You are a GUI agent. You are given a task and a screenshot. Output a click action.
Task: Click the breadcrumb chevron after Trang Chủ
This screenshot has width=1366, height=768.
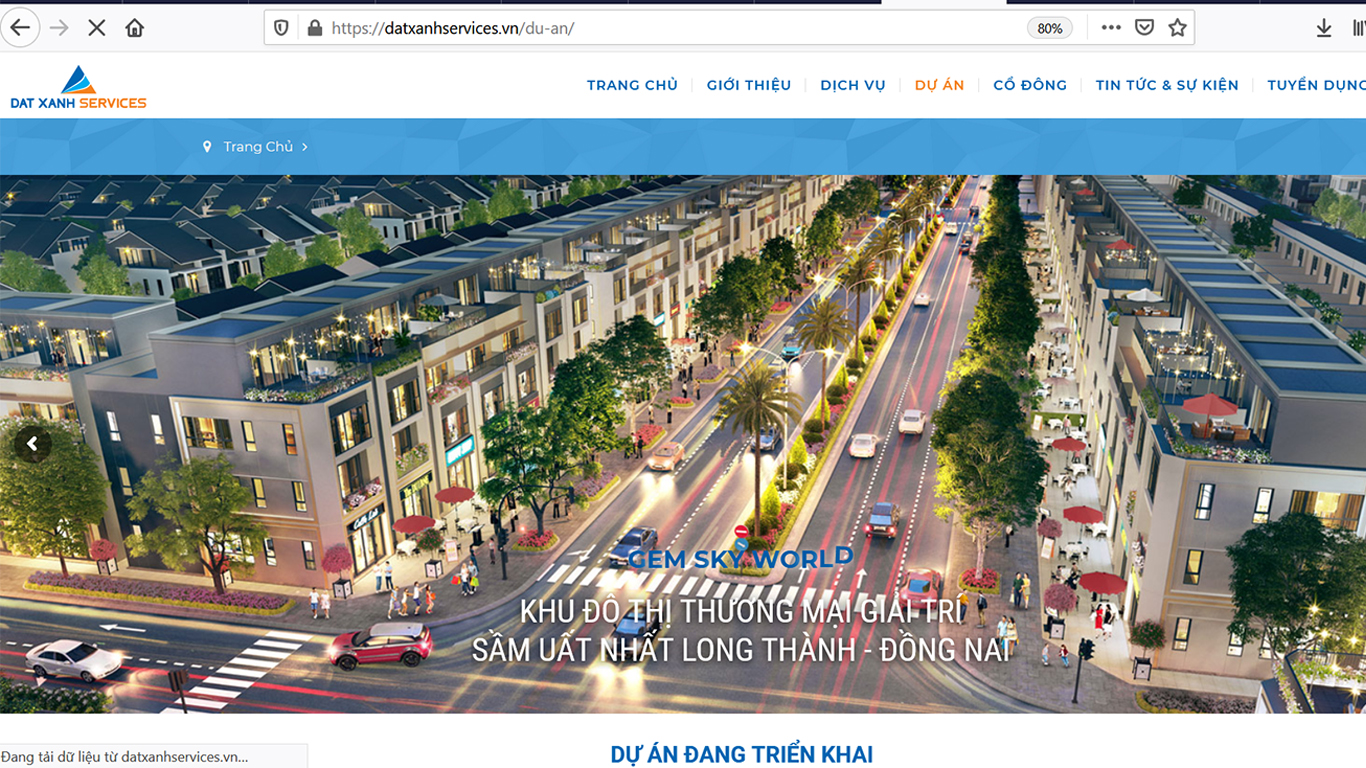305,146
